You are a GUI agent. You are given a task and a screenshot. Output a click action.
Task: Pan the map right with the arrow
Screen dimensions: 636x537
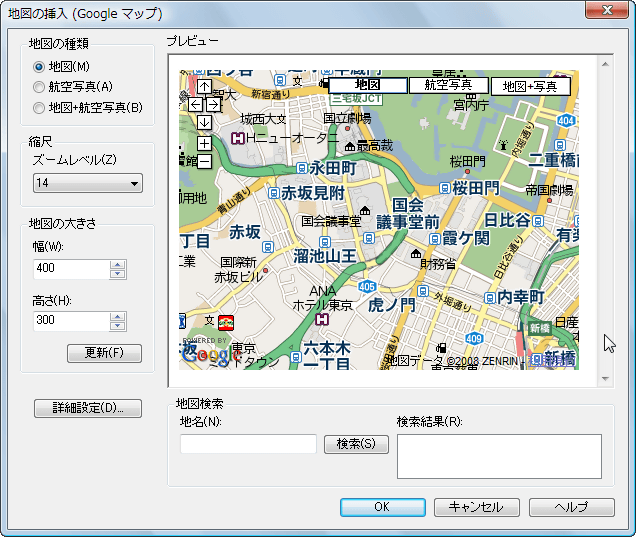point(213,105)
